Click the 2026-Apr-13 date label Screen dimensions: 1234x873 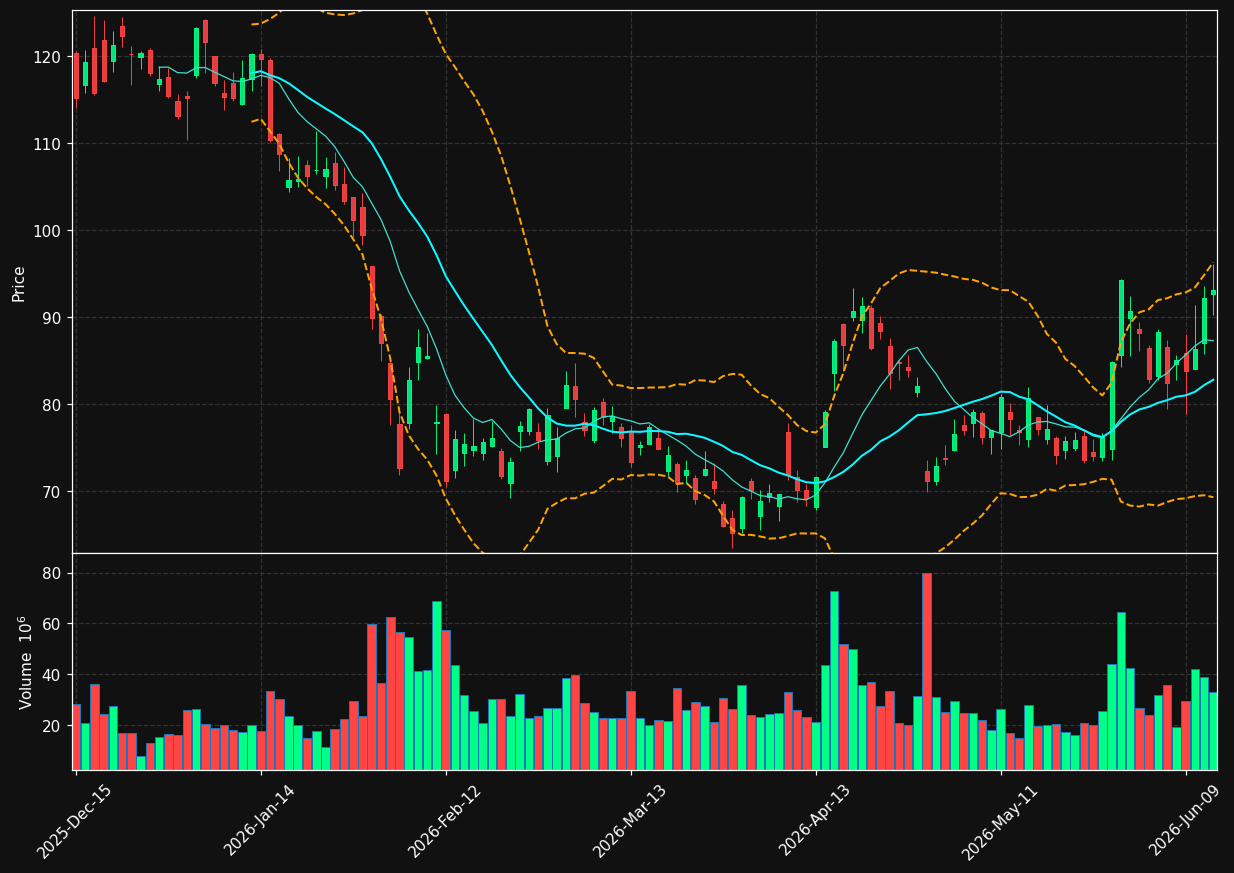coord(815,821)
